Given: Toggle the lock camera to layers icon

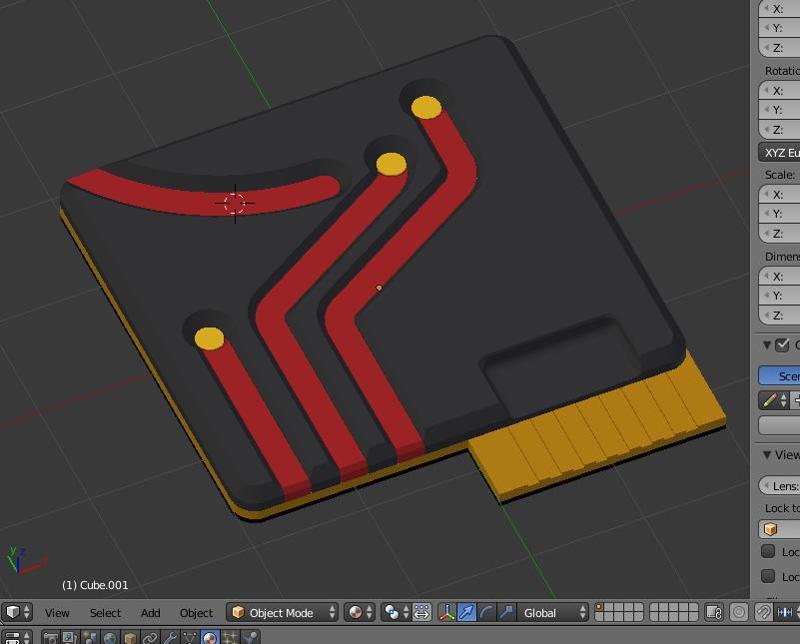Looking at the screenshot, I should coord(714,612).
